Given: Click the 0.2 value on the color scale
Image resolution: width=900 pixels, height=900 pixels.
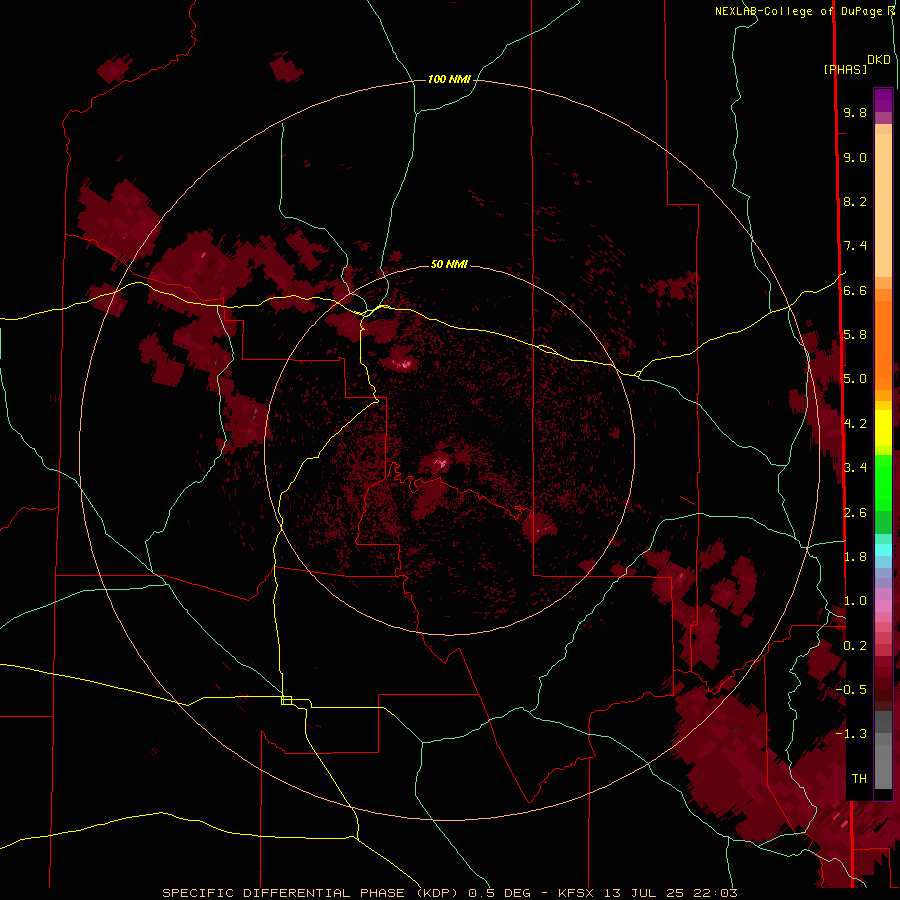Looking at the screenshot, I should point(855,646).
